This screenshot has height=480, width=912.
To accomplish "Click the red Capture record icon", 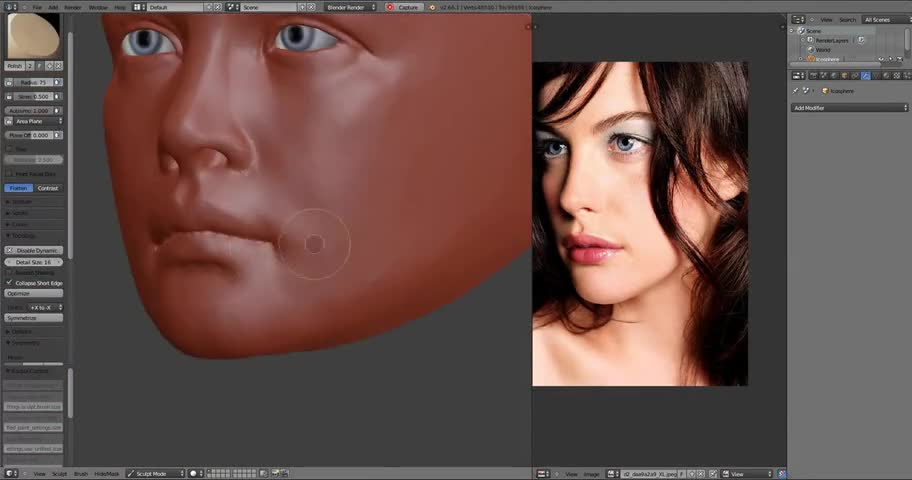I will click(391, 7).
